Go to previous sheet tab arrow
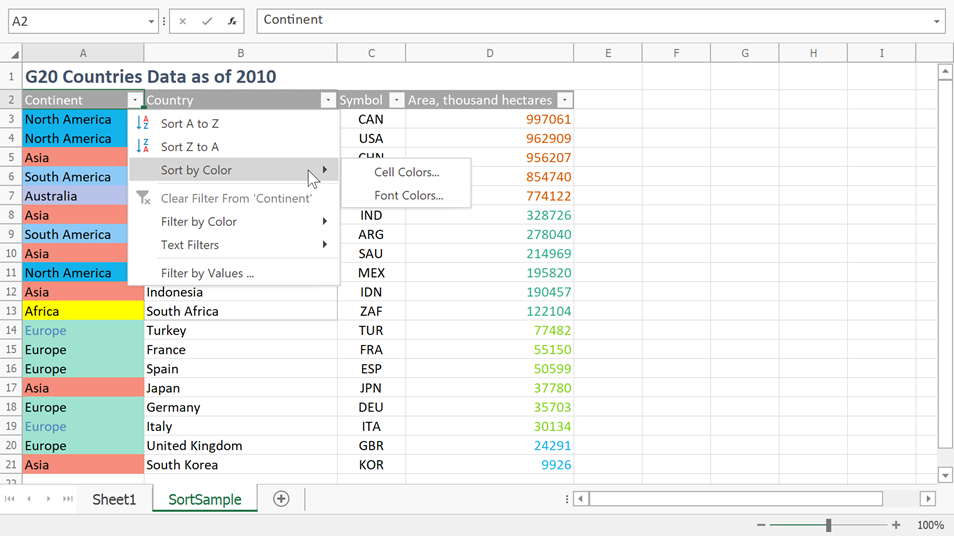The height and width of the screenshot is (536, 954). 29,499
